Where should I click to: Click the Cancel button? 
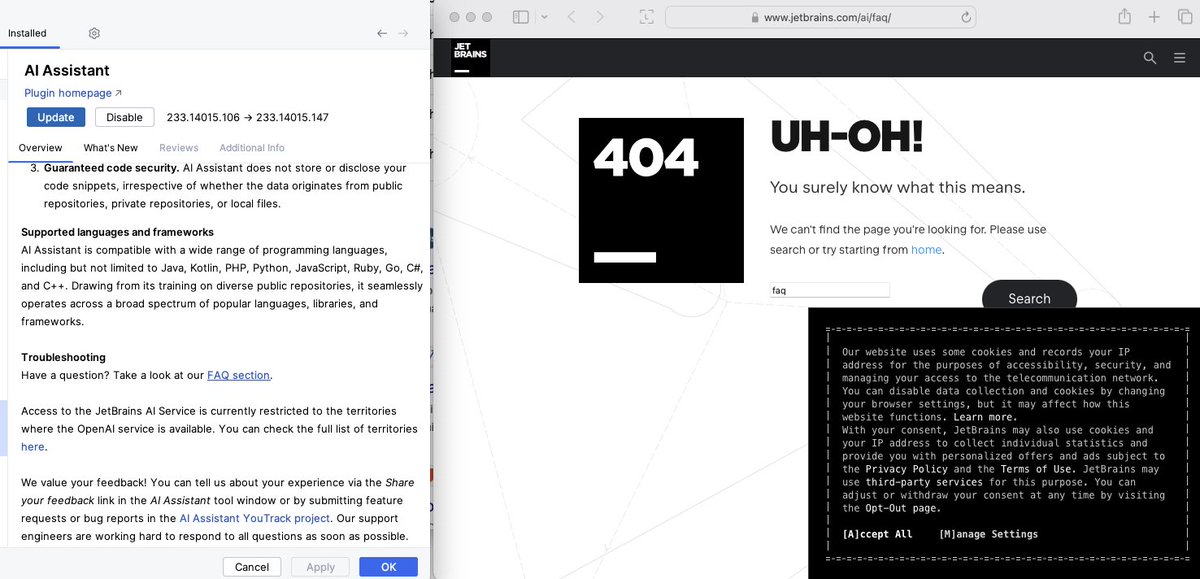252,567
